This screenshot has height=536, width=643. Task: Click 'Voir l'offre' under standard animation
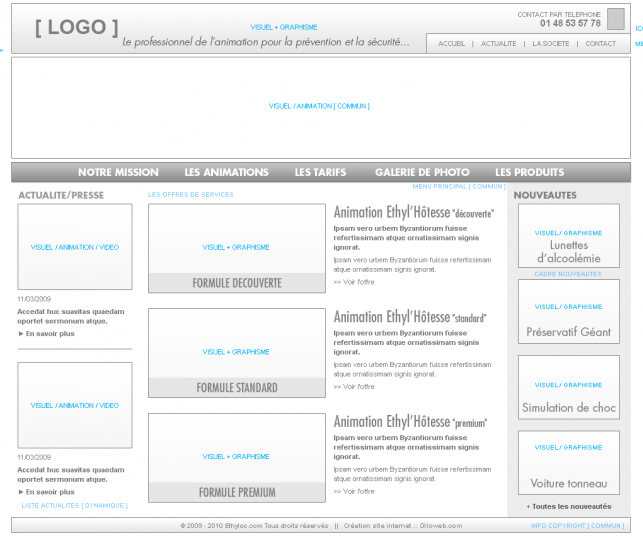pos(354,387)
